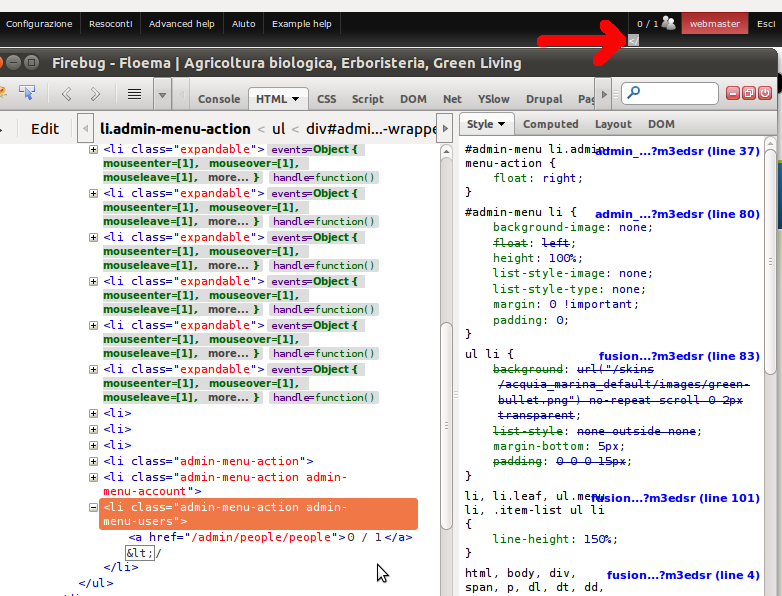The height and width of the screenshot is (596, 782).
Task: Select li.admin-menu-action in the breadcrumb
Action: [x=175, y=129]
